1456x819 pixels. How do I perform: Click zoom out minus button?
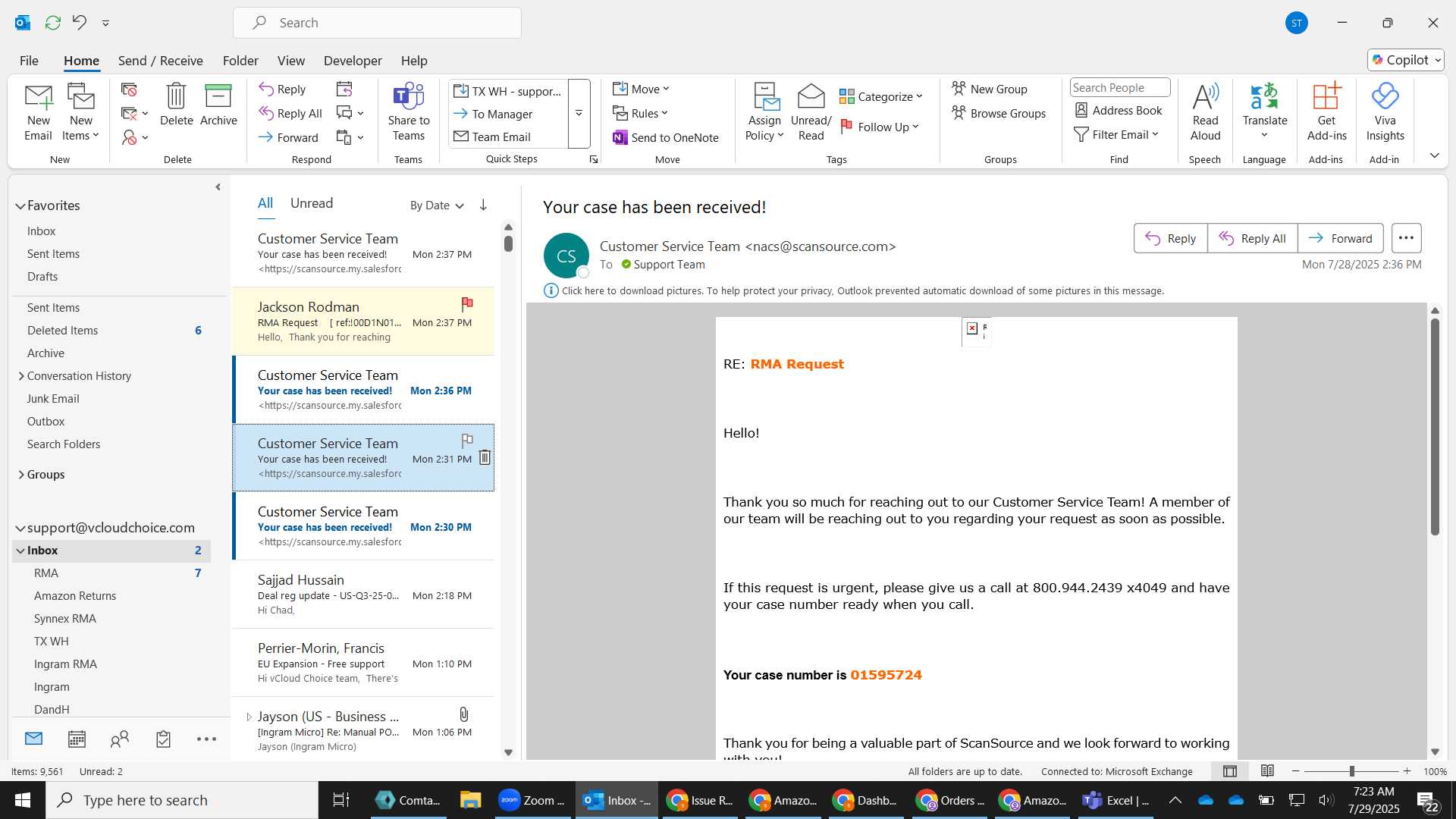point(1295,771)
